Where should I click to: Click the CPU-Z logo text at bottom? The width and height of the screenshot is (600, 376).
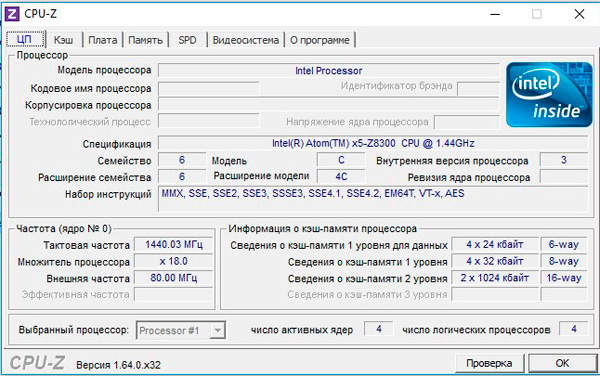pyautogui.click(x=37, y=363)
